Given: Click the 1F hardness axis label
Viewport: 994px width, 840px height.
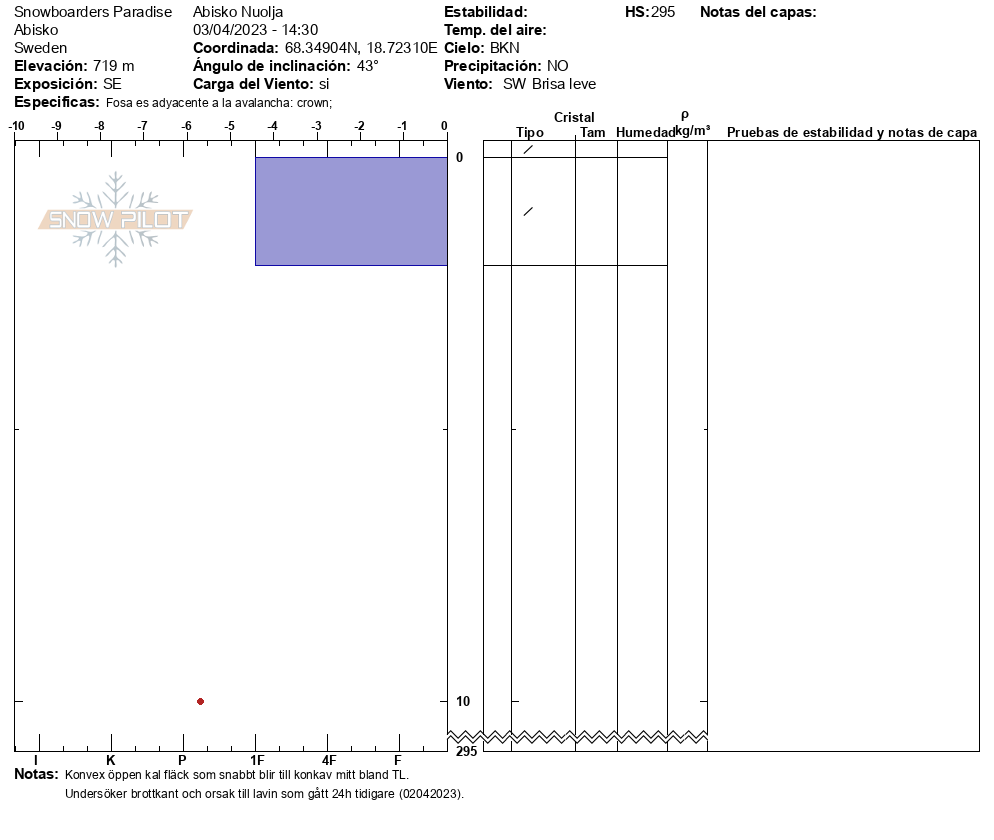Looking at the screenshot, I should [257, 760].
